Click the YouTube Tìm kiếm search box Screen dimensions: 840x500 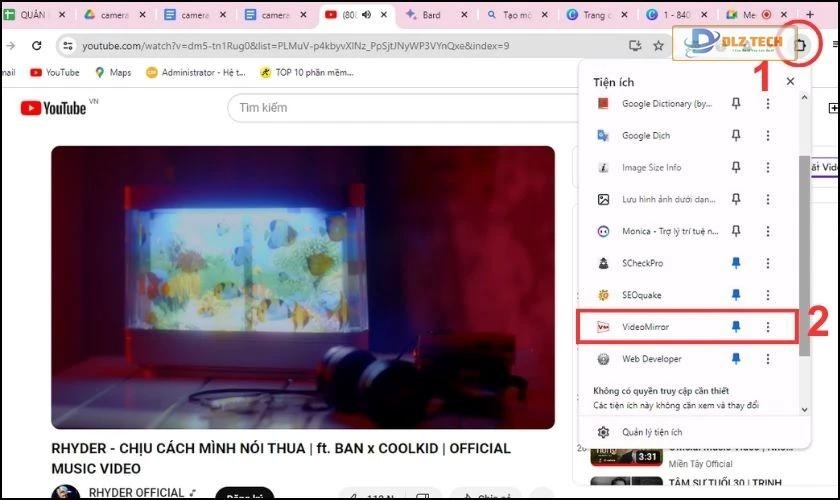[400, 108]
